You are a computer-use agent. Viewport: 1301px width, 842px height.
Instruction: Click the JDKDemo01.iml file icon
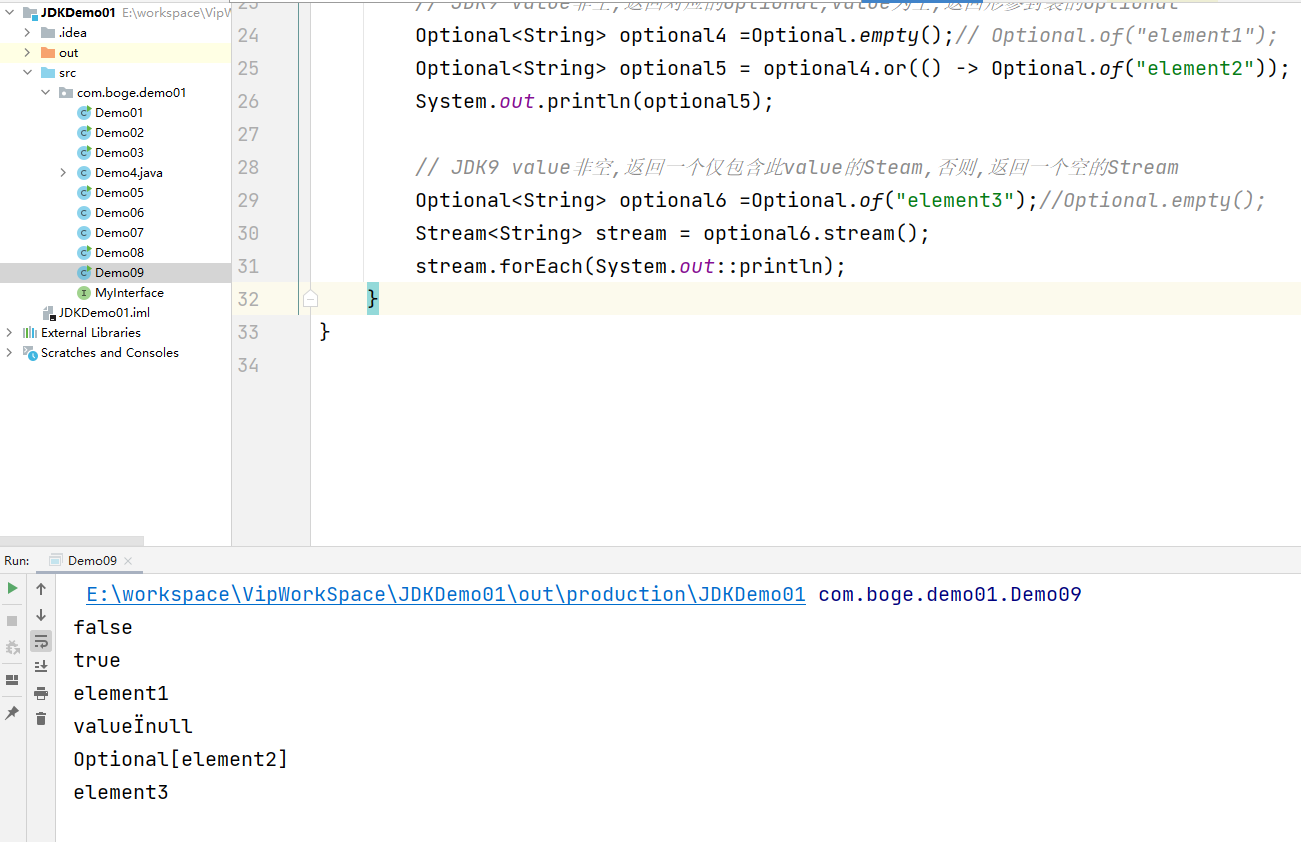coord(48,312)
